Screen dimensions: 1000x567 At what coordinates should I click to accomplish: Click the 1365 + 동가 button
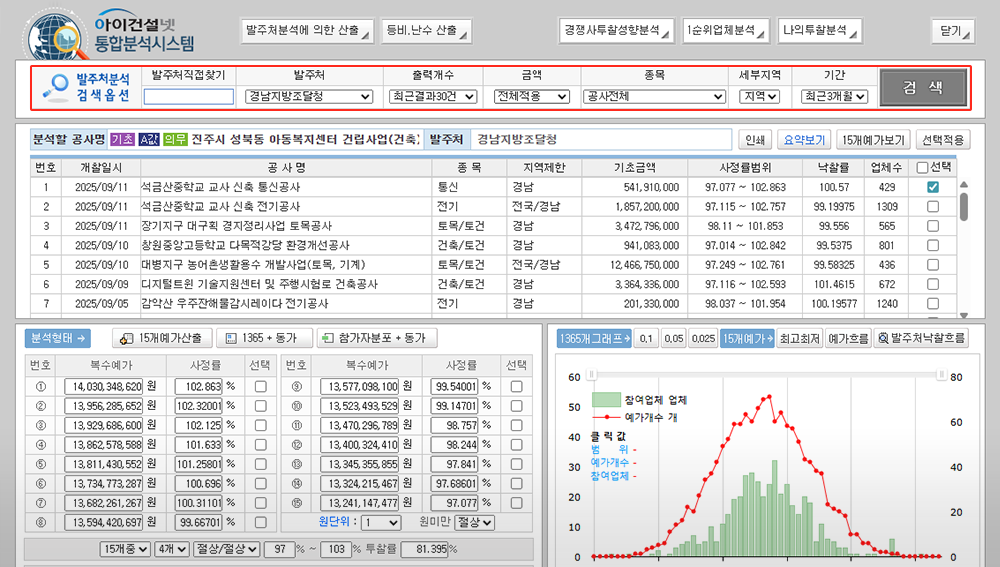265,338
